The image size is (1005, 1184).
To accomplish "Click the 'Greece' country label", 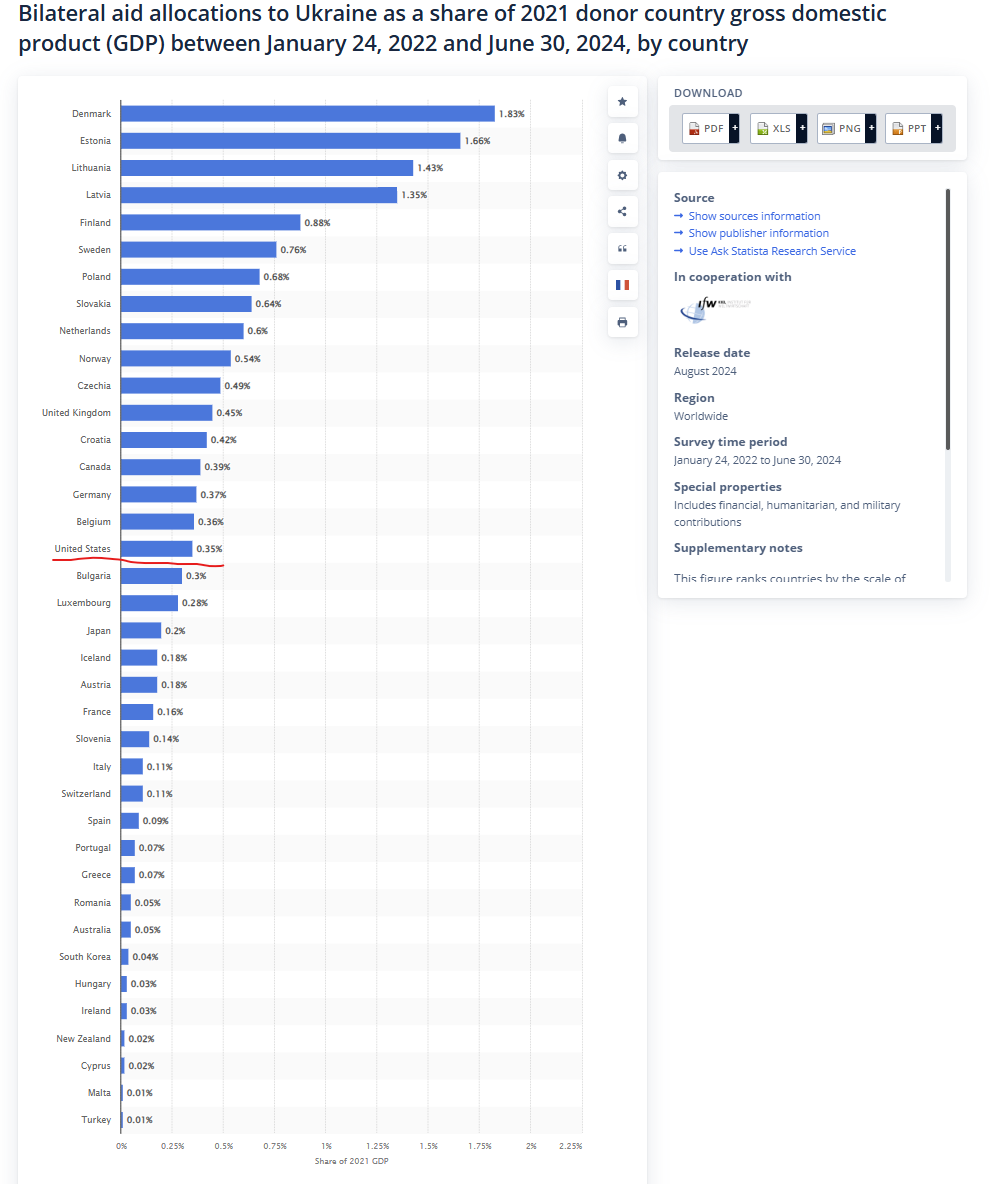I will (x=96, y=875).
